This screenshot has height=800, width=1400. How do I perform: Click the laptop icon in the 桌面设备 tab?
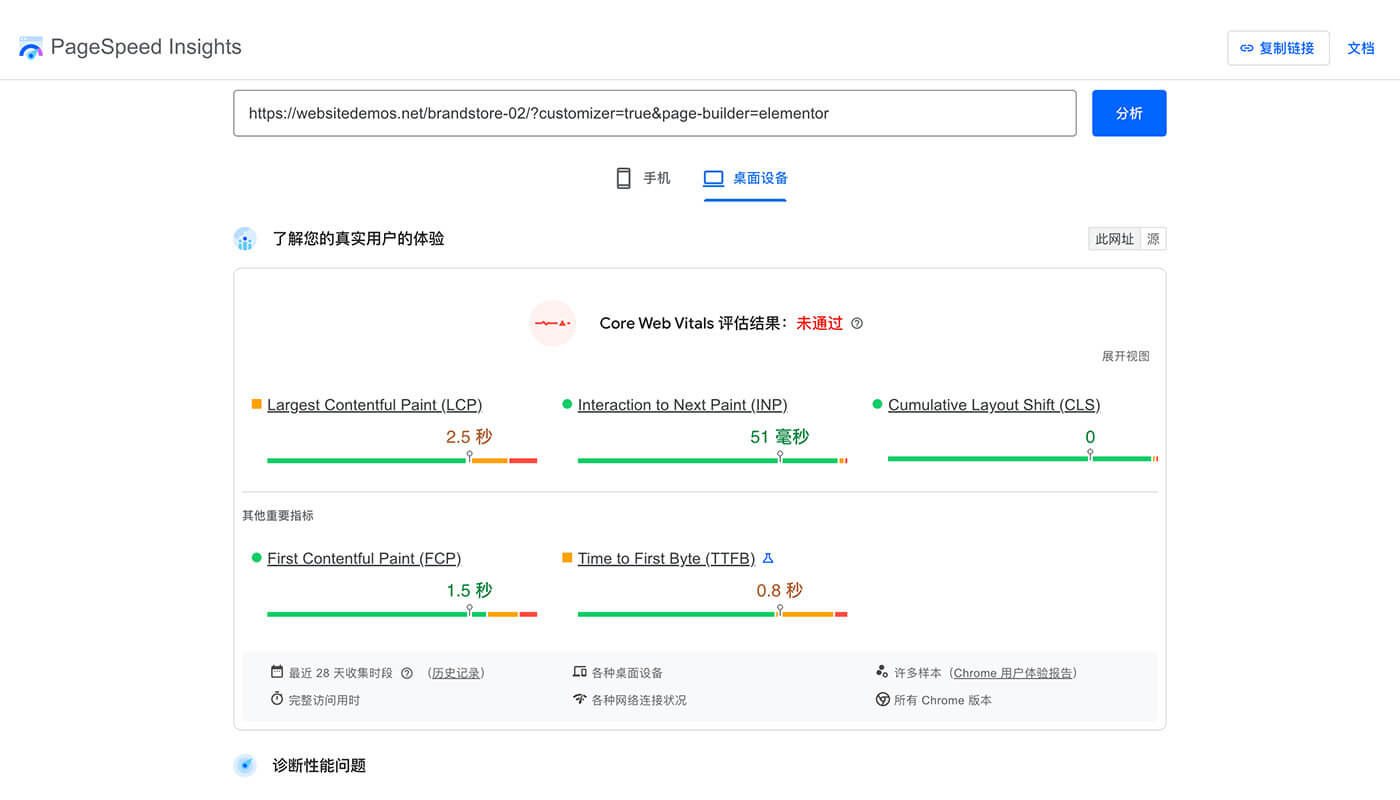point(713,178)
